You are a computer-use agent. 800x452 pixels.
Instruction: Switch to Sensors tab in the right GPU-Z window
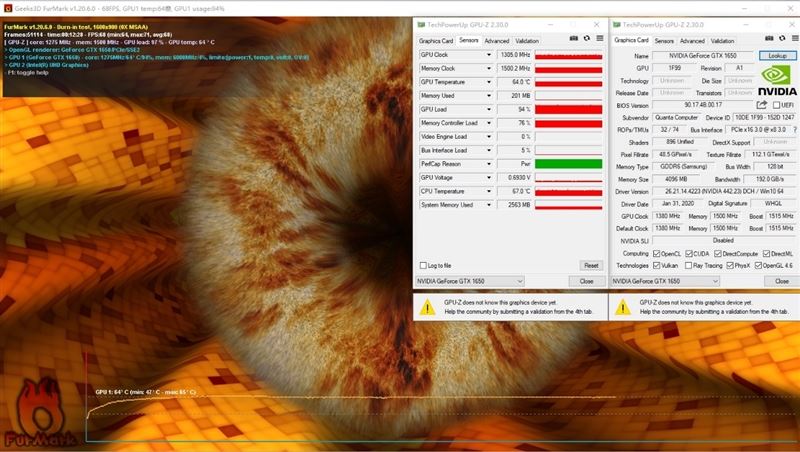[x=664, y=41]
